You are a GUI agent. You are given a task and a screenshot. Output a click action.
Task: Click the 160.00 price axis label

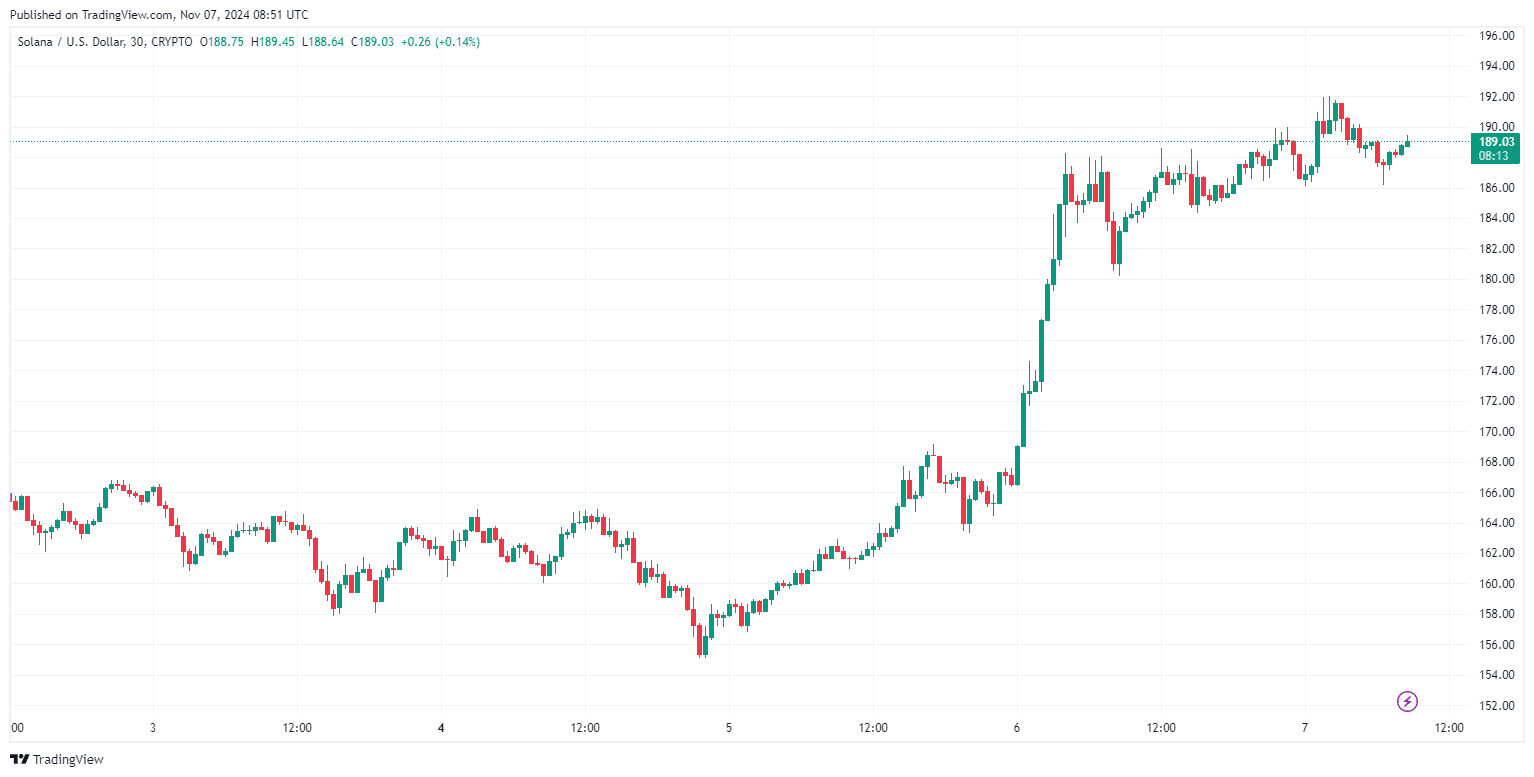1495,584
